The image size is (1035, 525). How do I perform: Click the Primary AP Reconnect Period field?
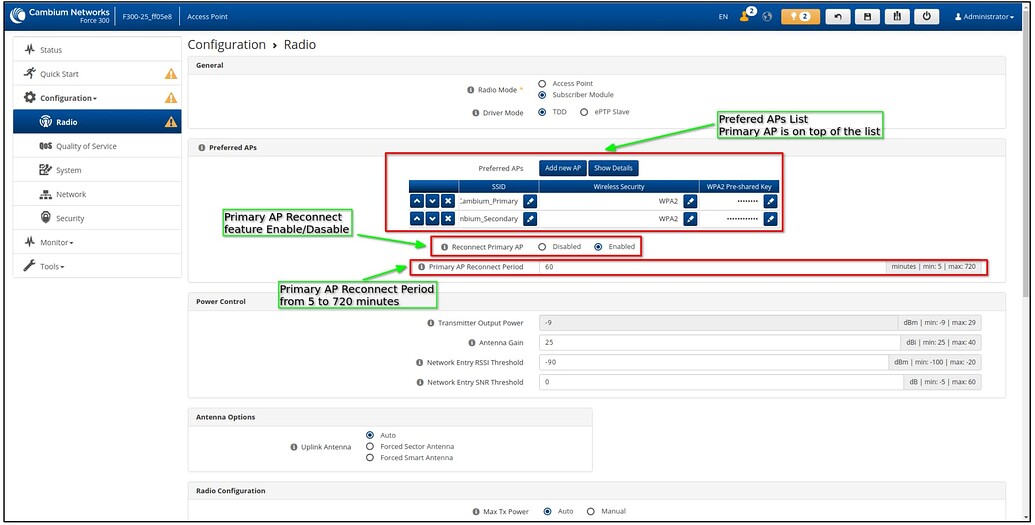tap(713, 267)
